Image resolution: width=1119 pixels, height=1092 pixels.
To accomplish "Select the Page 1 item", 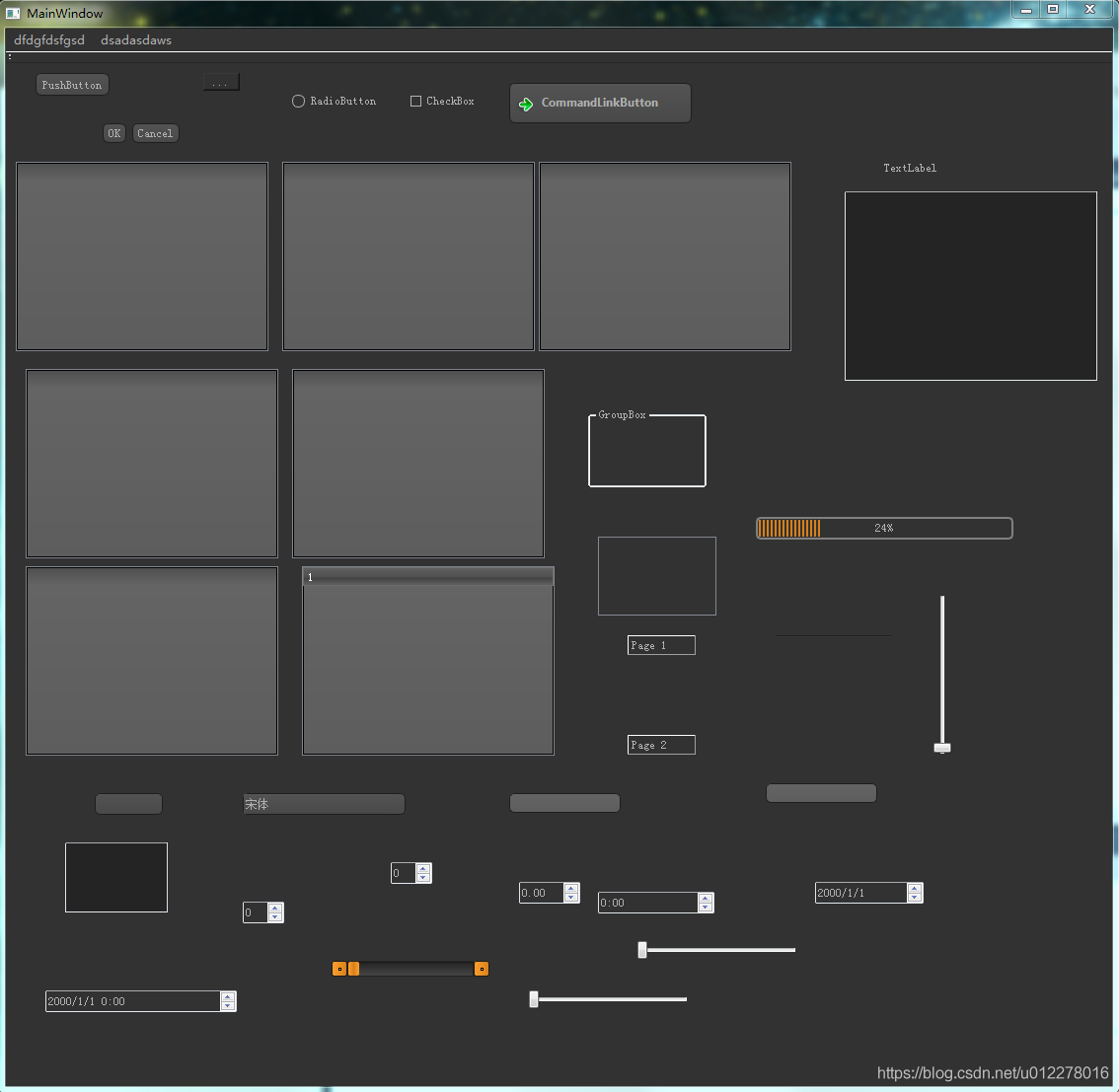I will tap(661, 645).
